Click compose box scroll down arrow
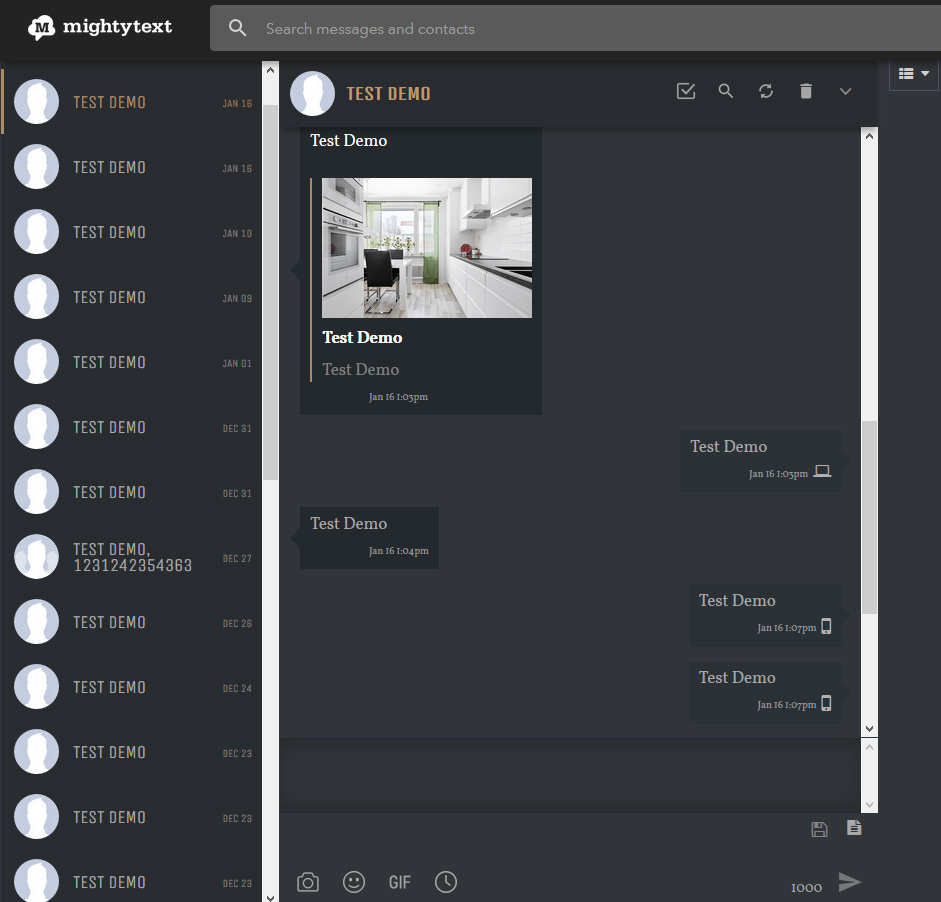Viewport: 941px width, 902px height. [x=869, y=805]
